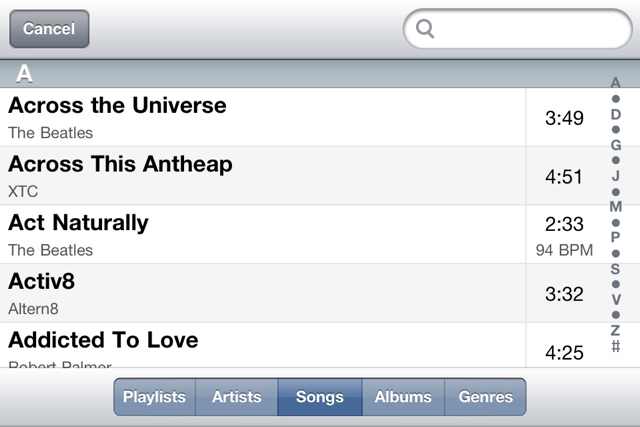Jump to letter G in index

[616, 145]
